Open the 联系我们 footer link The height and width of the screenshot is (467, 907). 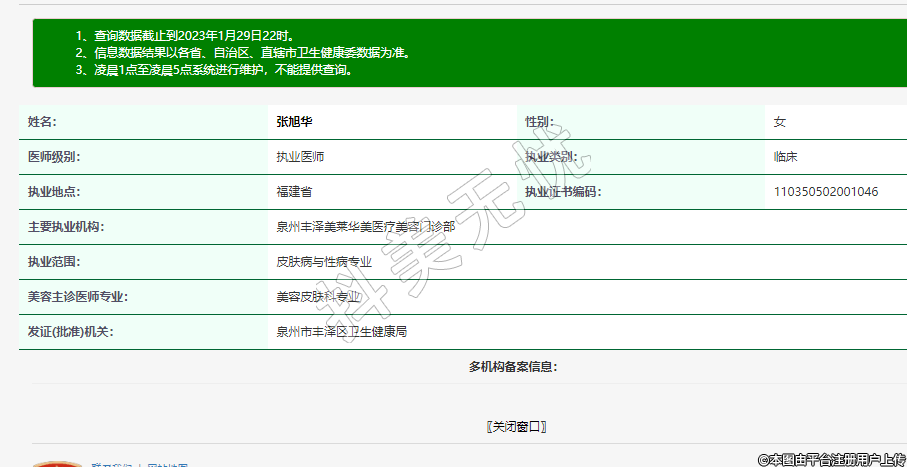[111, 465]
